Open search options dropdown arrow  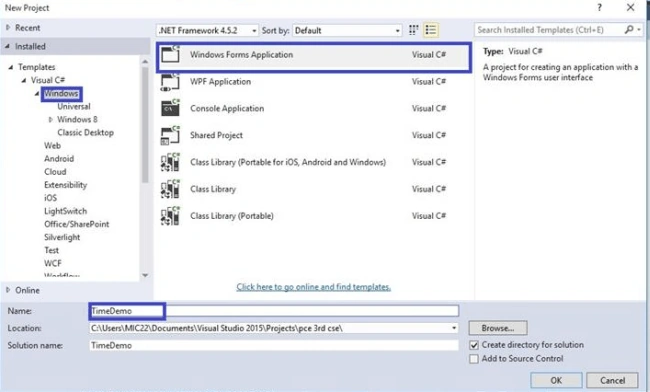639,30
